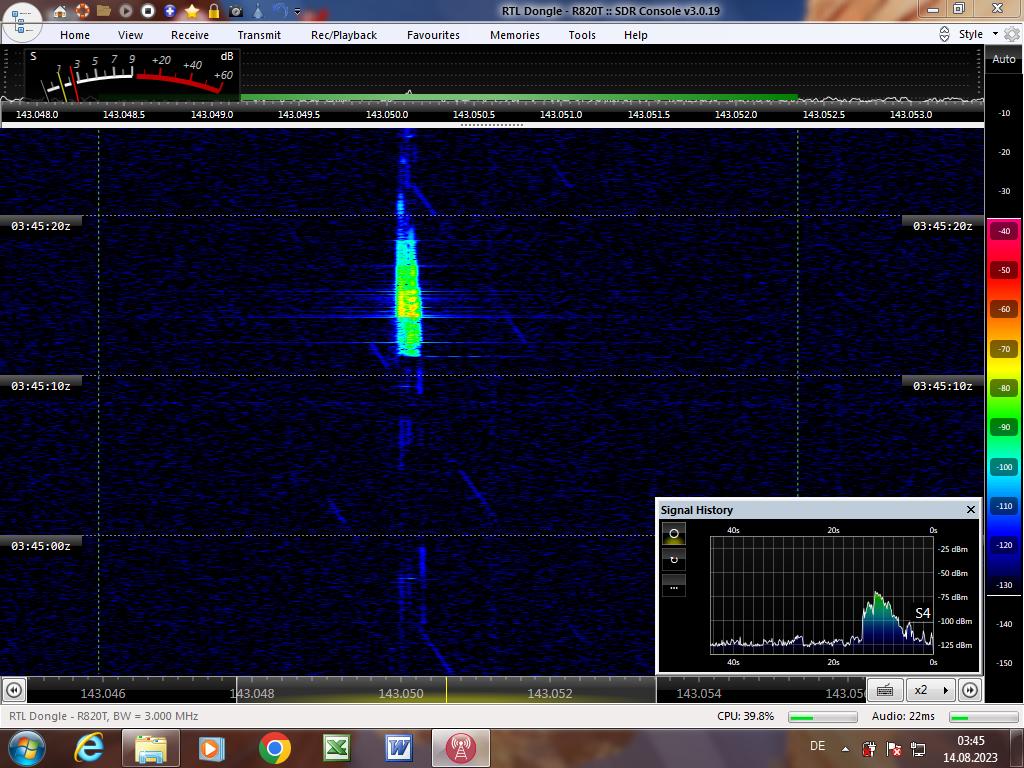Click the blue curved undo arrow icon
1024x768 pixels.
coord(280,11)
